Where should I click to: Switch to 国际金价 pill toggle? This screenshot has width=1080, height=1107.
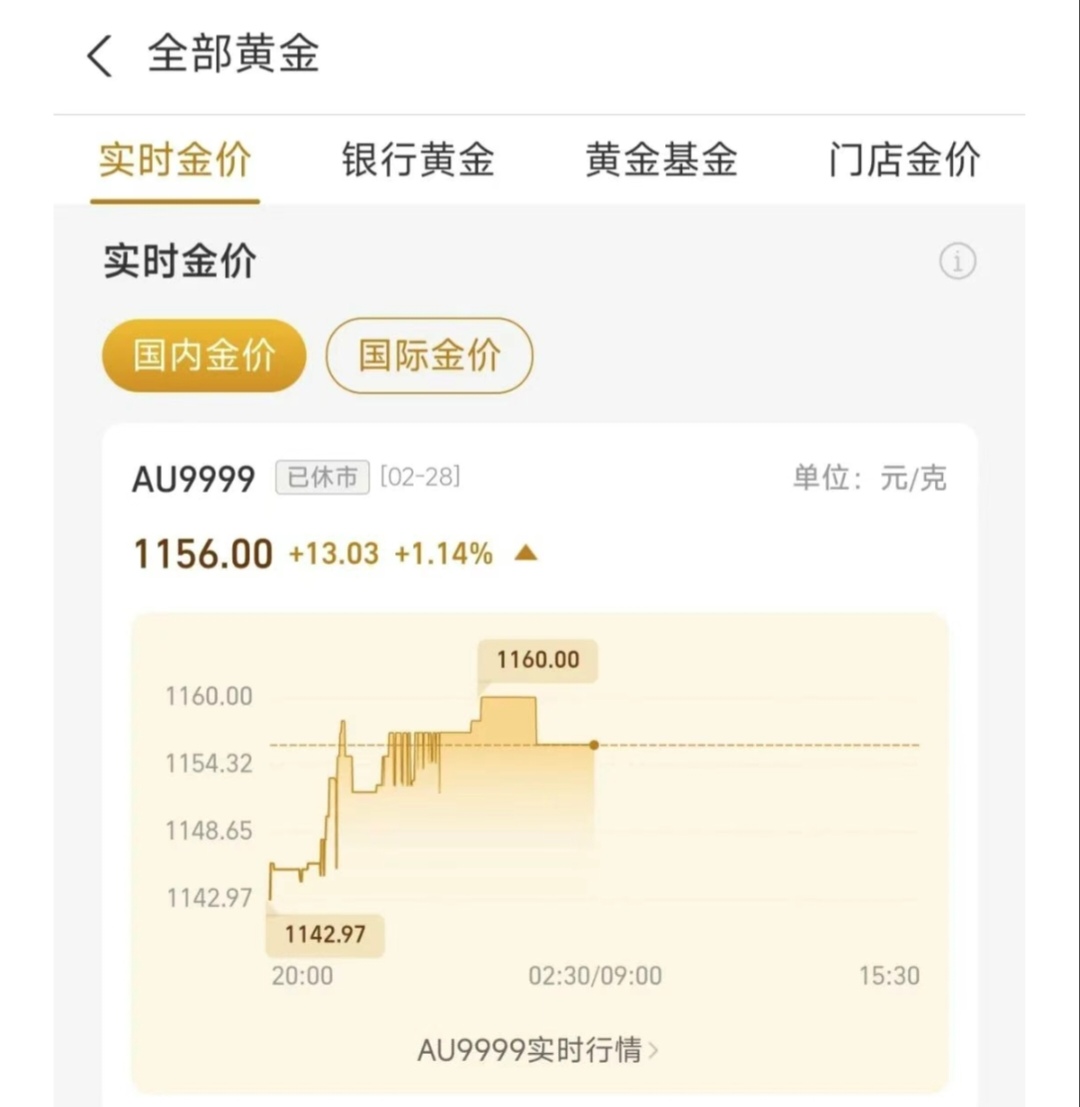click(430, 356)
